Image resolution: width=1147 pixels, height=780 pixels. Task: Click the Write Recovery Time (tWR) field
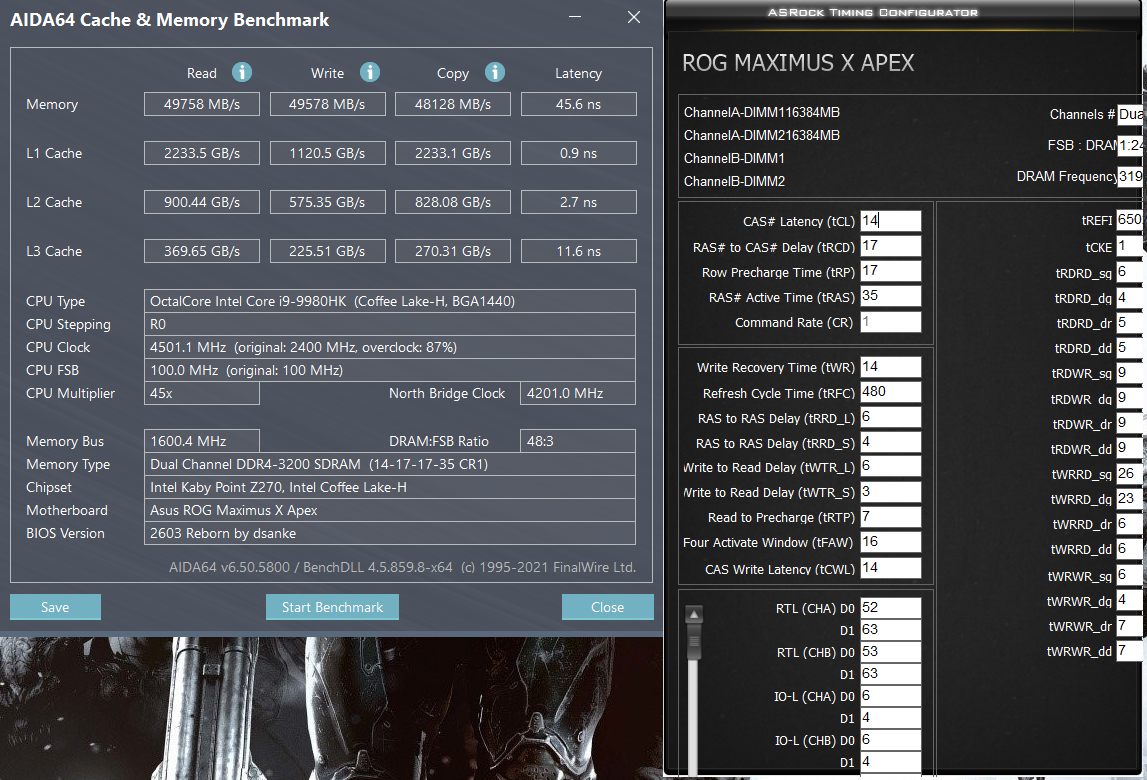[890, 367]
